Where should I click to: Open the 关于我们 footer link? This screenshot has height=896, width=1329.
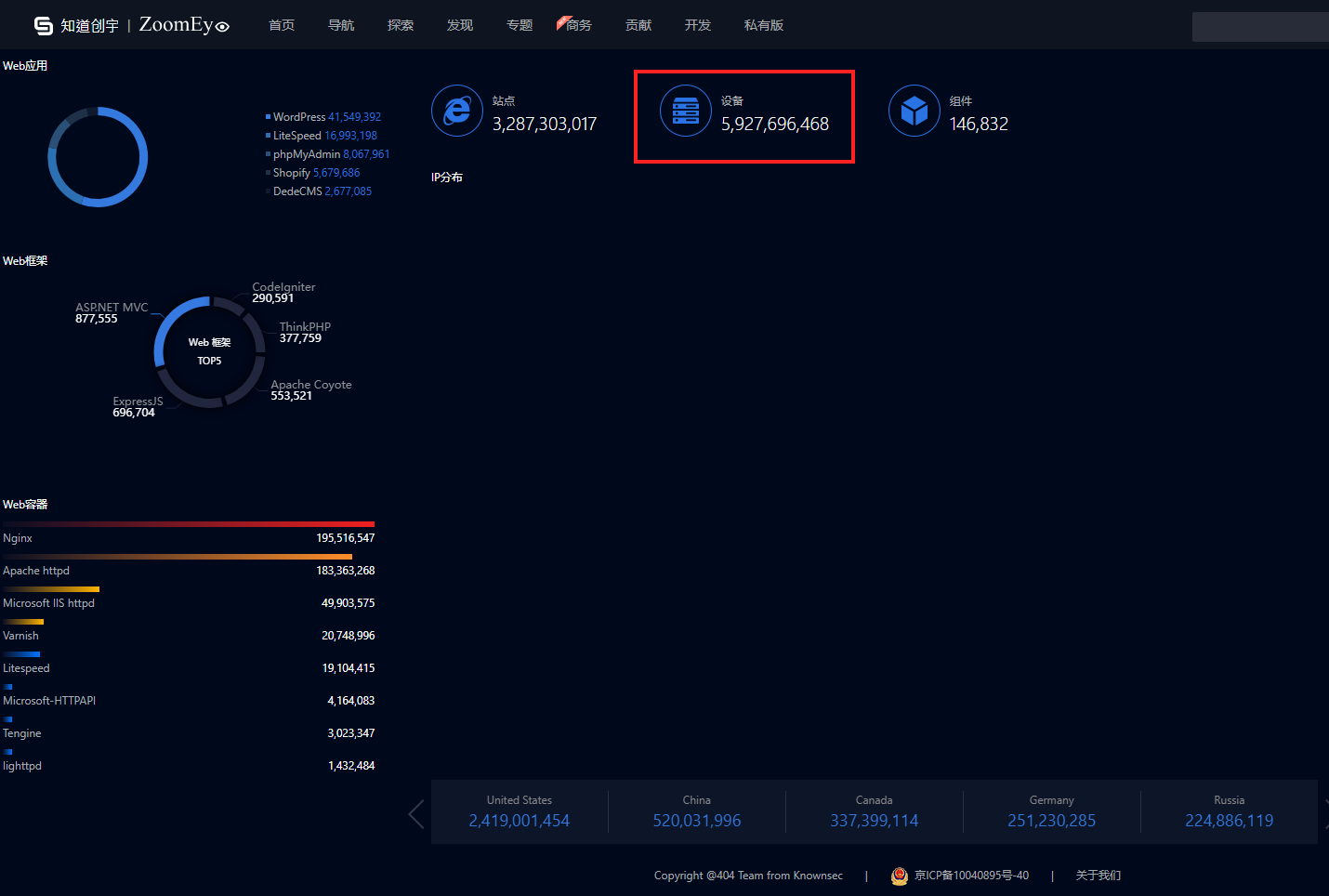[1099, 876]
